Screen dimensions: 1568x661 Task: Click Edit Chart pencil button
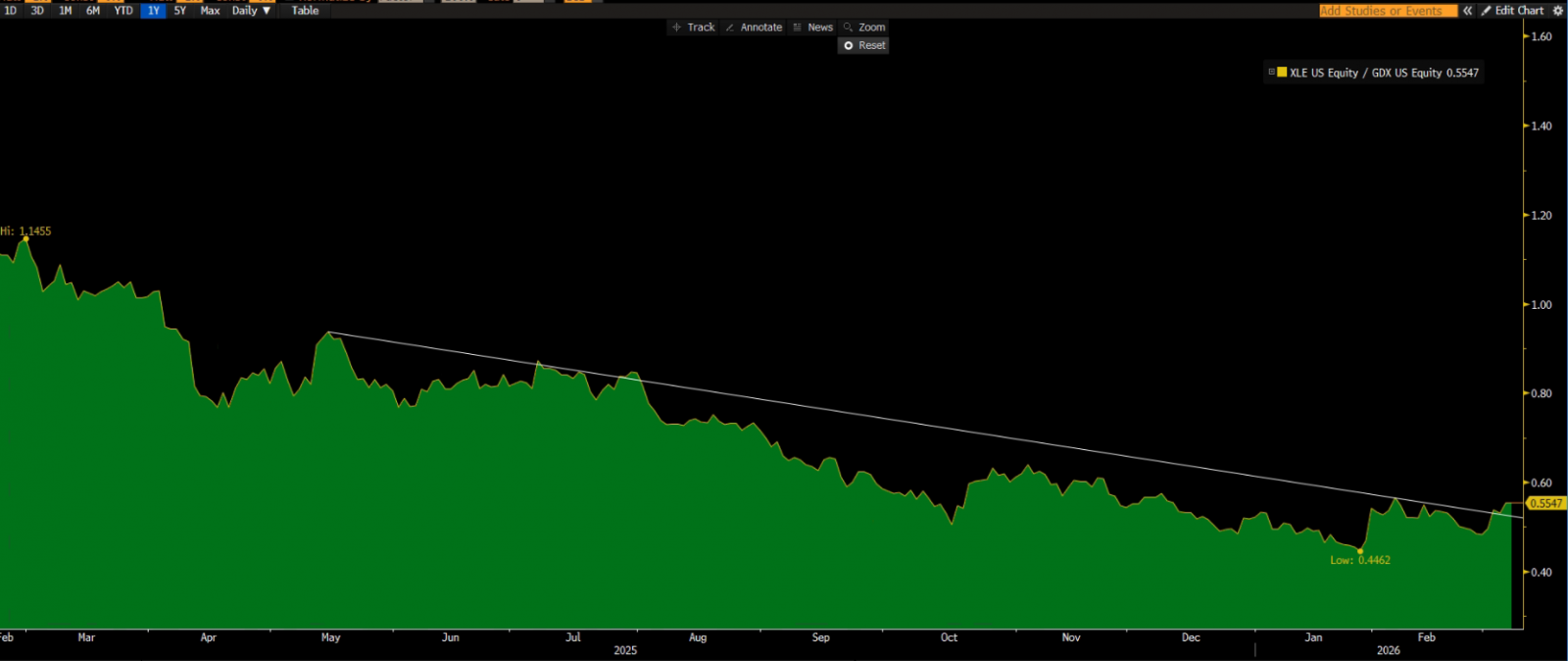pyautogui.click(x=1512, y=11)
